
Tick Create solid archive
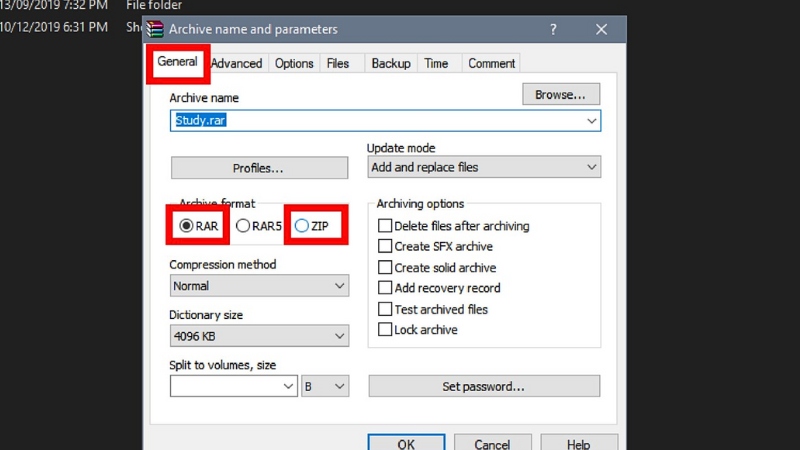point(437,267)
